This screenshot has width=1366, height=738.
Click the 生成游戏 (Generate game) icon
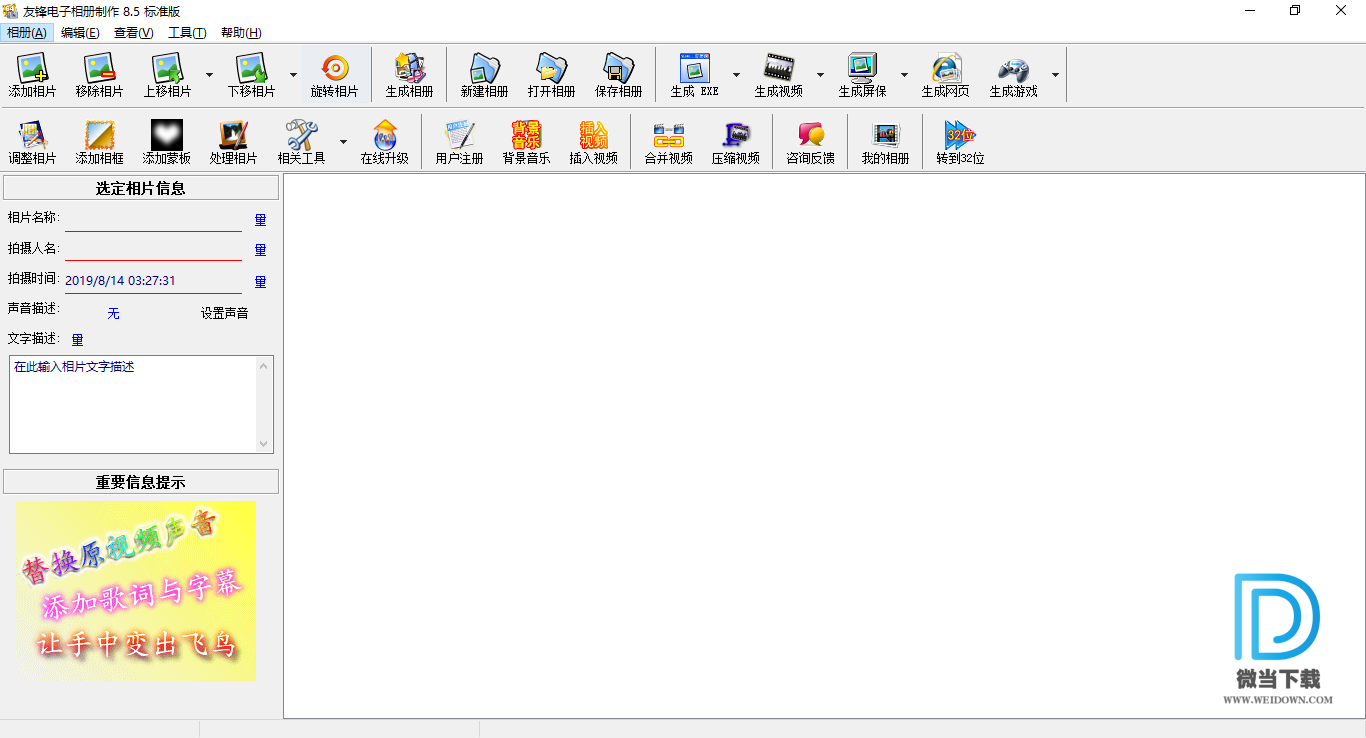tap(1013, 75)
